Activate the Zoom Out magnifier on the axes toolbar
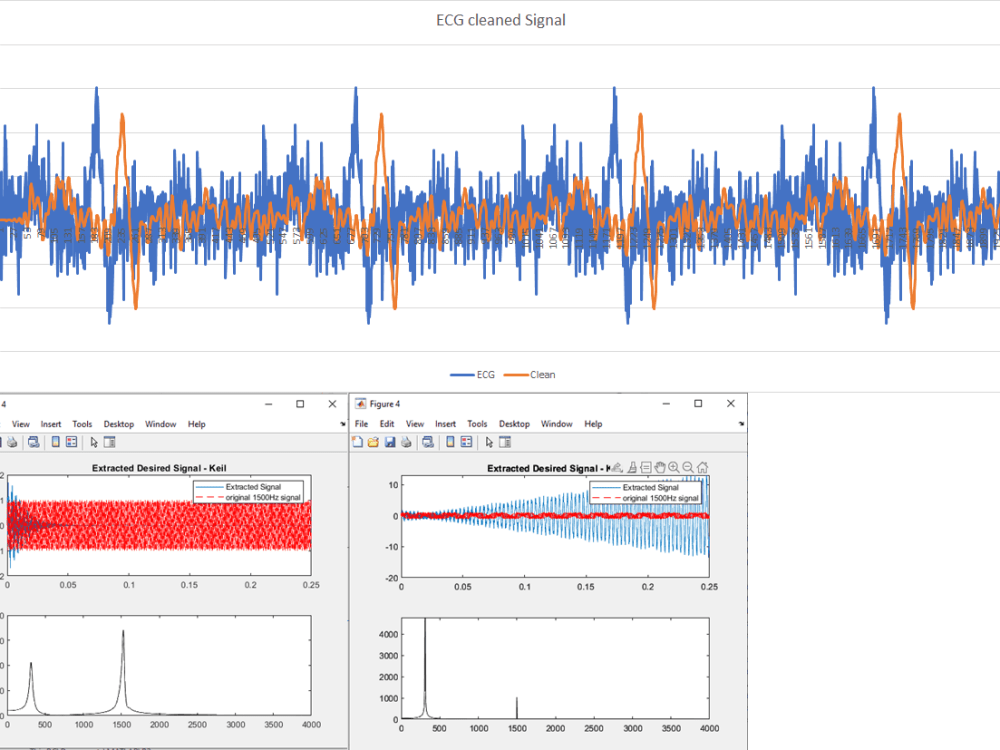The height and width of the screenshot is (750, 1000). 688,467
